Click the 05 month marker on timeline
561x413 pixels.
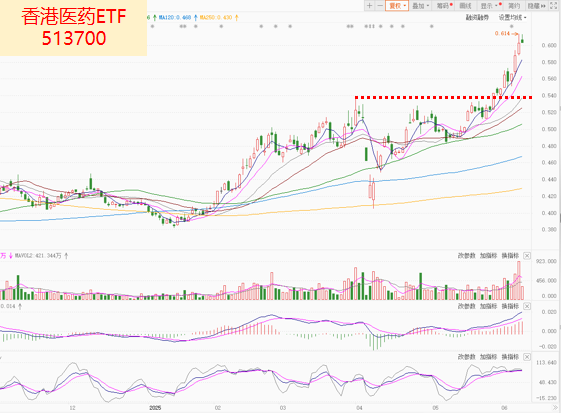(x=435, y=408)
